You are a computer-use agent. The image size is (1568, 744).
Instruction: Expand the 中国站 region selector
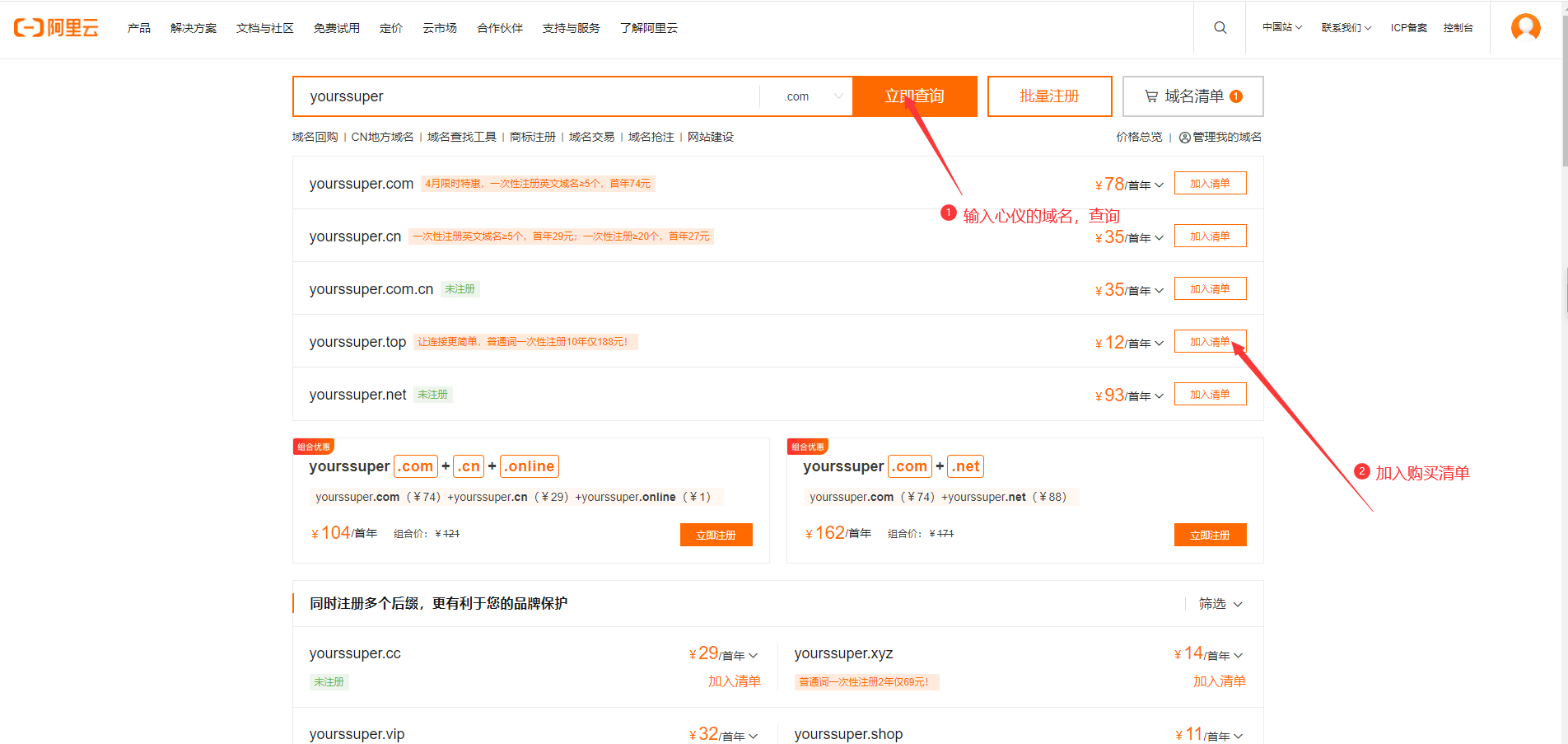pos(1281,28)
